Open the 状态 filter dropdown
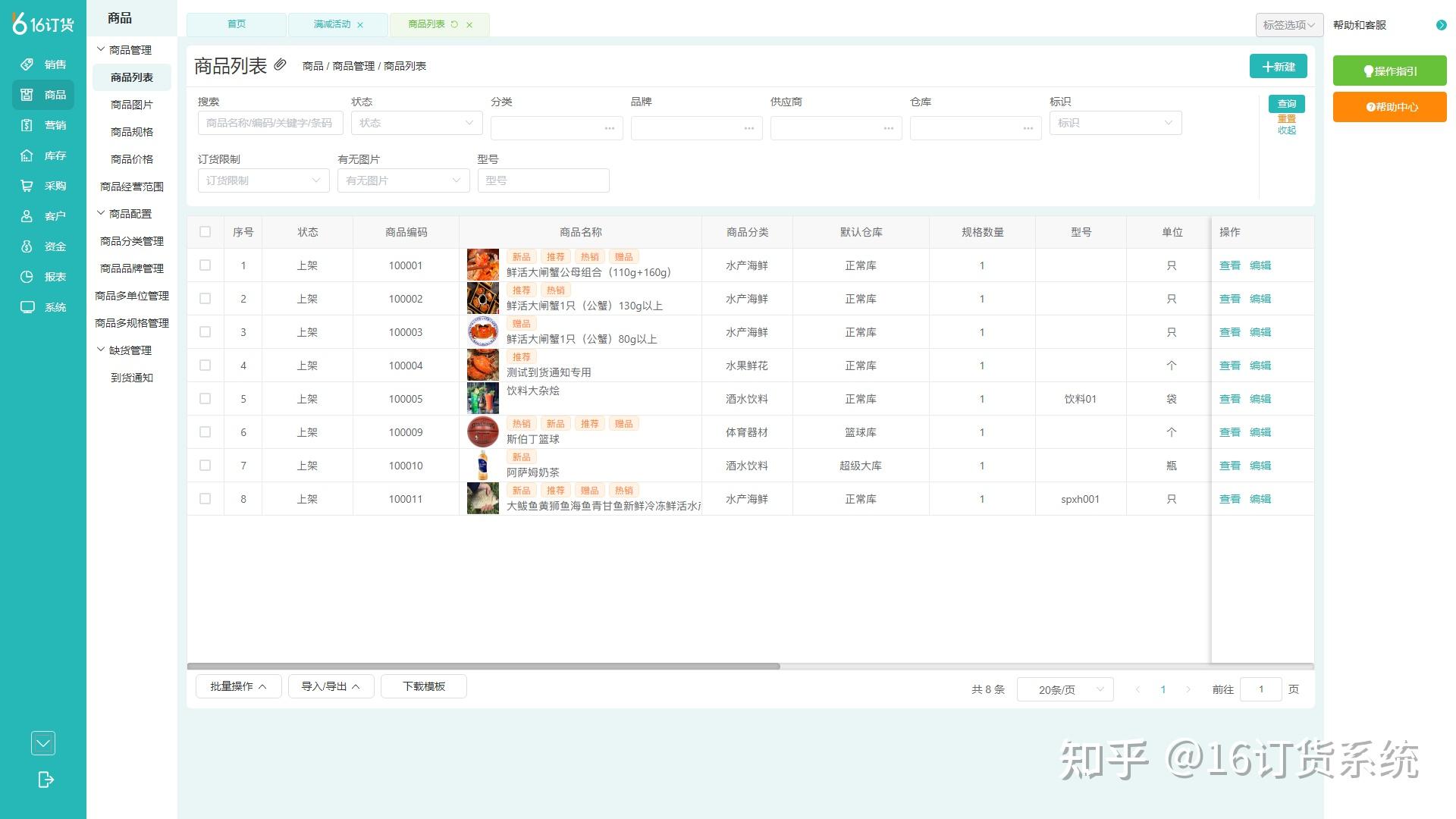1456x819 pixels. point(416,123)
